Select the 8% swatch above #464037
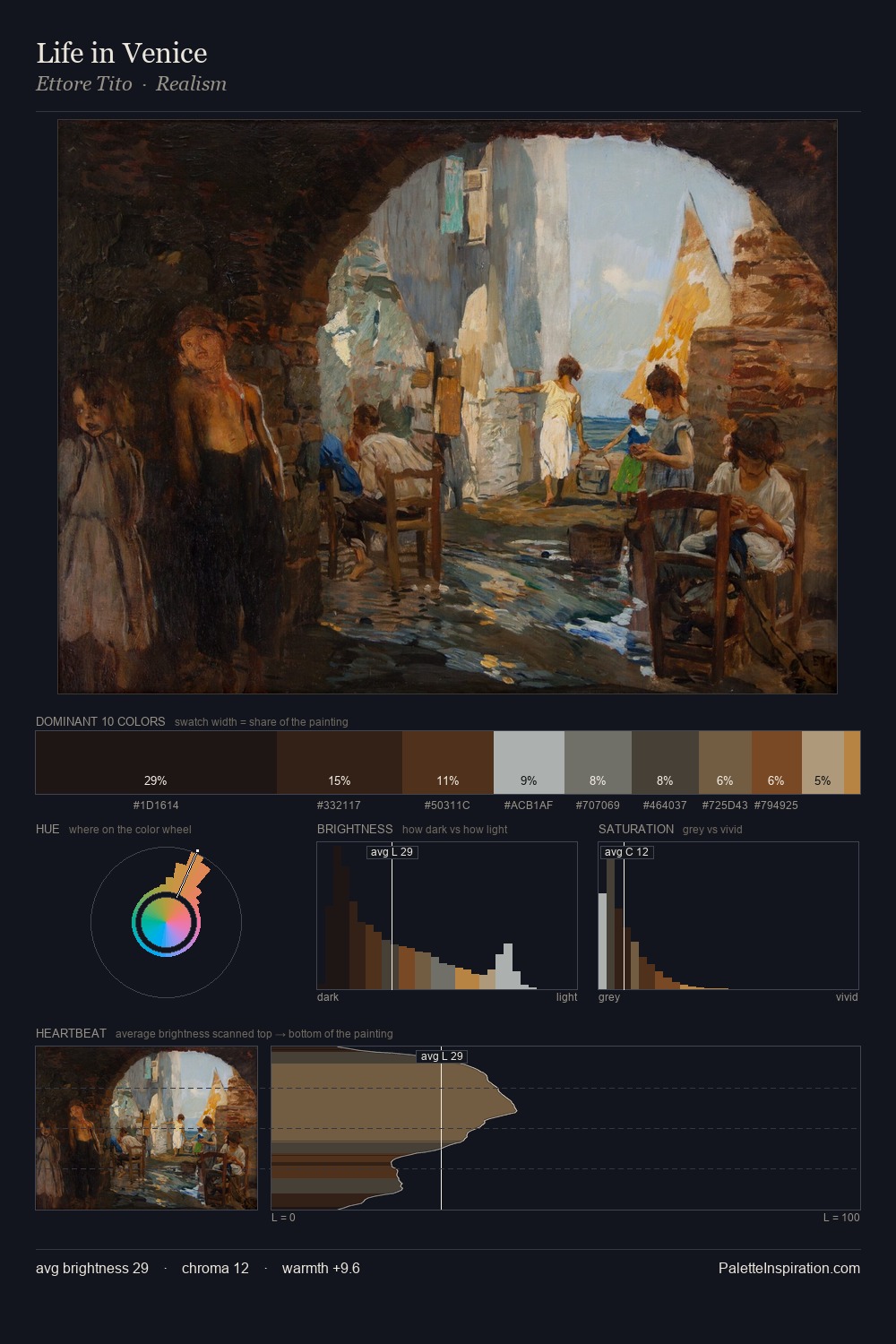This screenshot has width=896, height=1344. click(665, 762)
